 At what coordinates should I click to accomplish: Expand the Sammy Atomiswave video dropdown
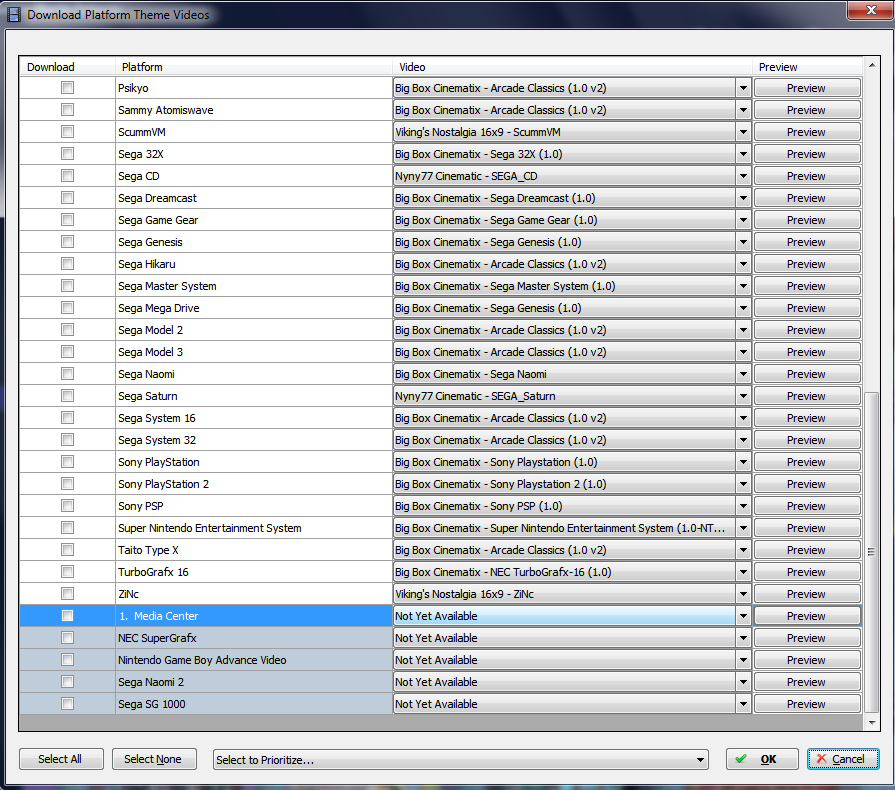pos(743,110)
